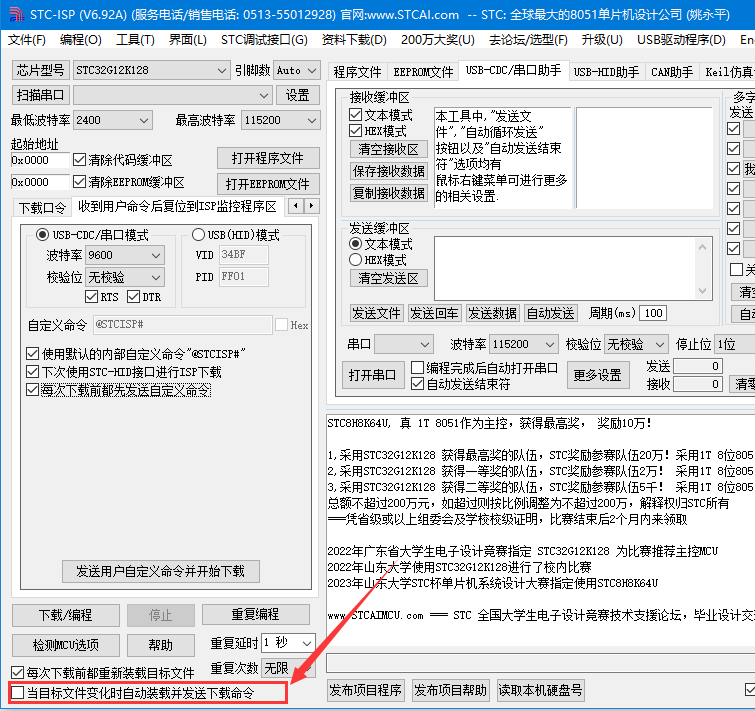Select the USB(HID)模式 radio button
The width and height of the screenshot is (755, 711).
point(198,234)
